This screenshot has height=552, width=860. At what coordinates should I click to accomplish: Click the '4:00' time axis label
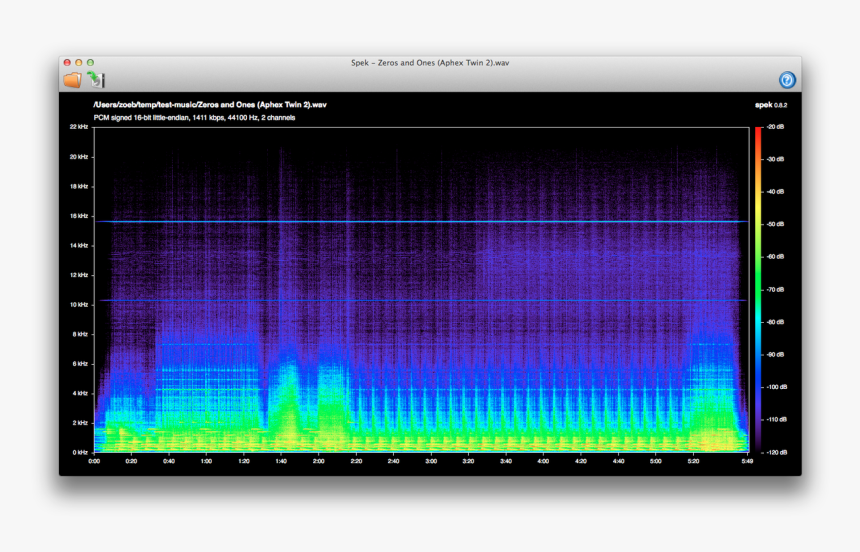click(543, 461)
